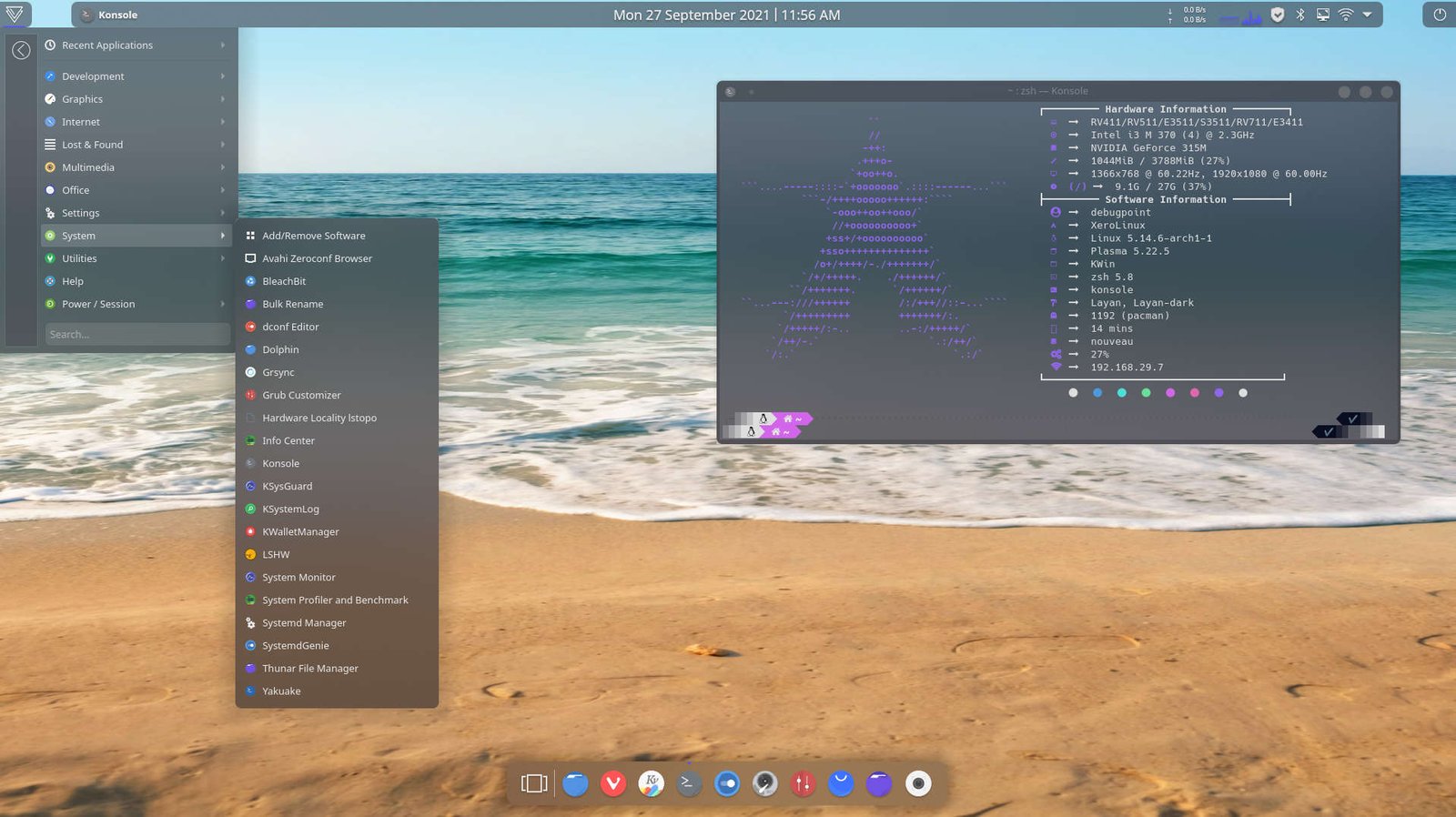Image resolution: width=1456 pixels, height=817 pixels.
Task: Open Vivaldi browser from the dock
Action: pos(613,783)
